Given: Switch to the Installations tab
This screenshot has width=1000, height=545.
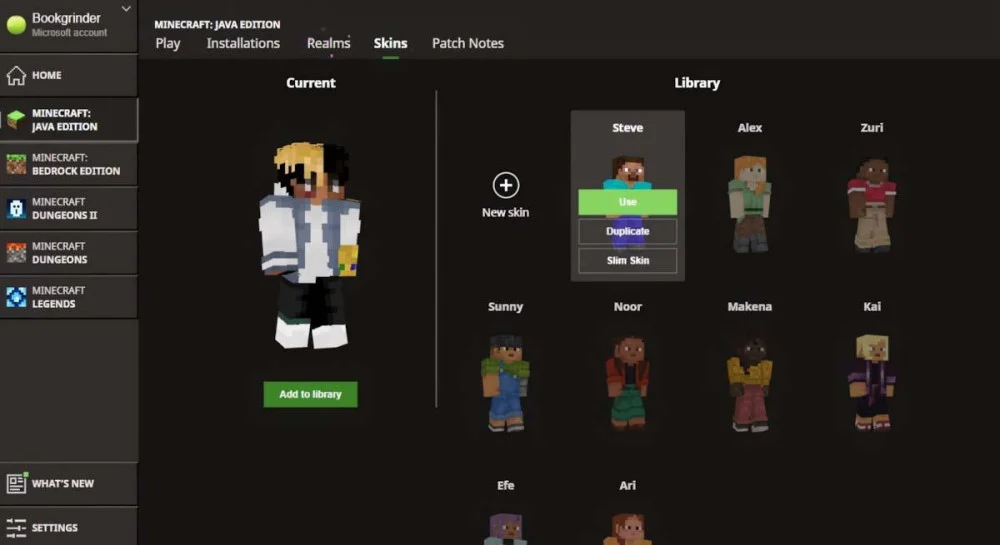Looking at the screenshot, I should click(243, 43).
